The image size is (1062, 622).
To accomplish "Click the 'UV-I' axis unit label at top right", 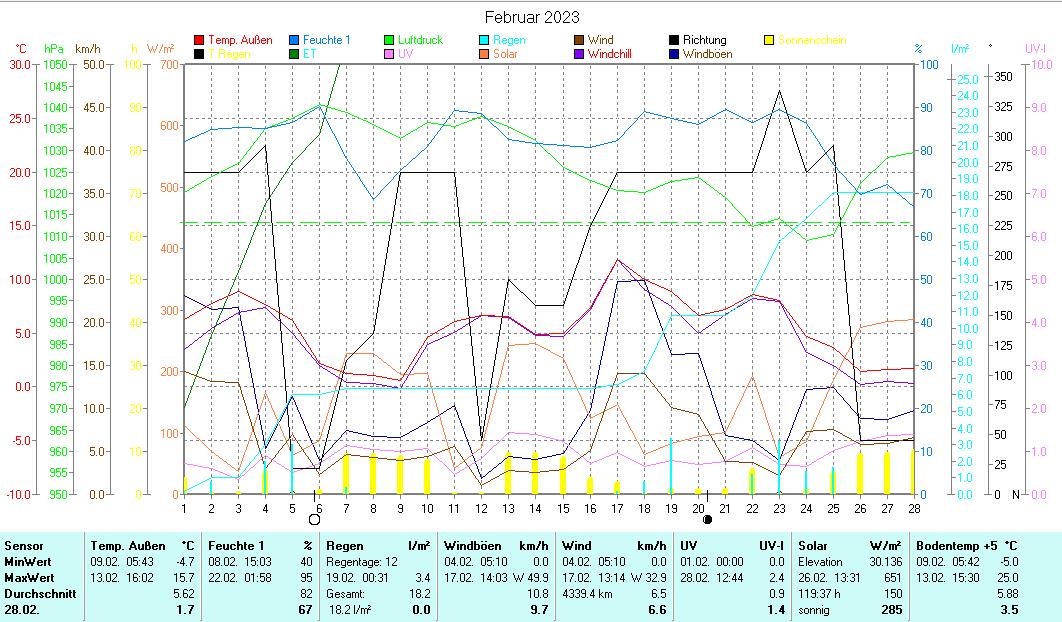I will coord(1035,49).
